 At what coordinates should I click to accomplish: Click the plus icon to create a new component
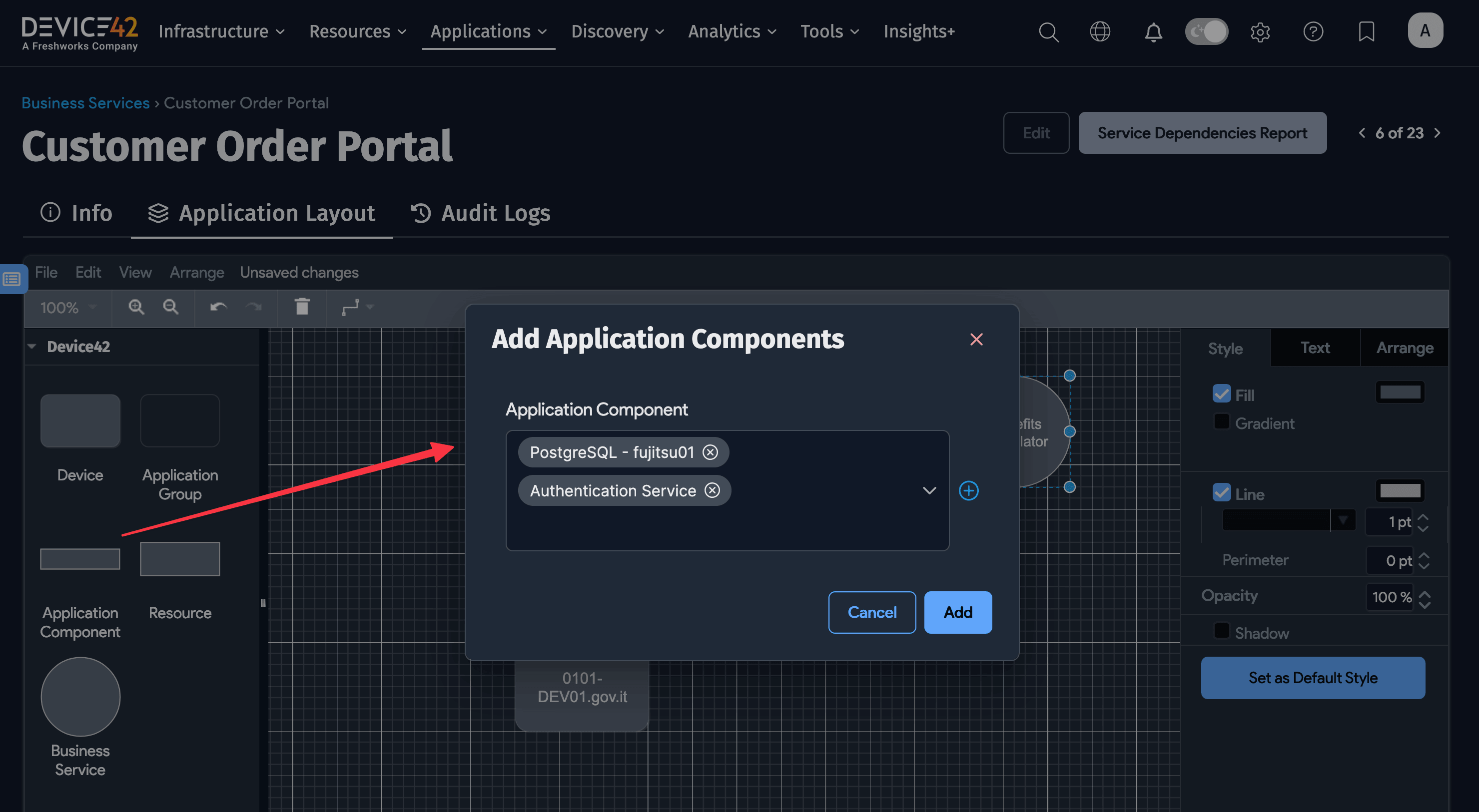969,490
